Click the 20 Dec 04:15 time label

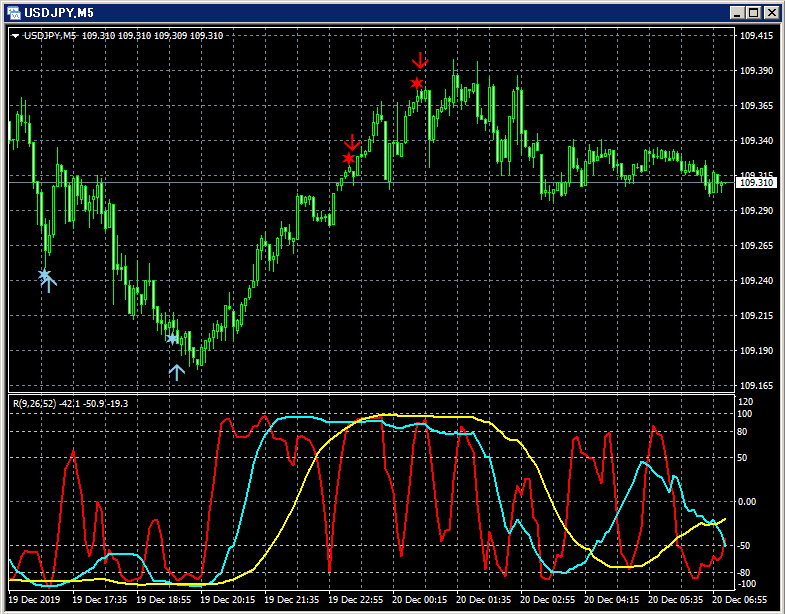[x=612, y=599]
